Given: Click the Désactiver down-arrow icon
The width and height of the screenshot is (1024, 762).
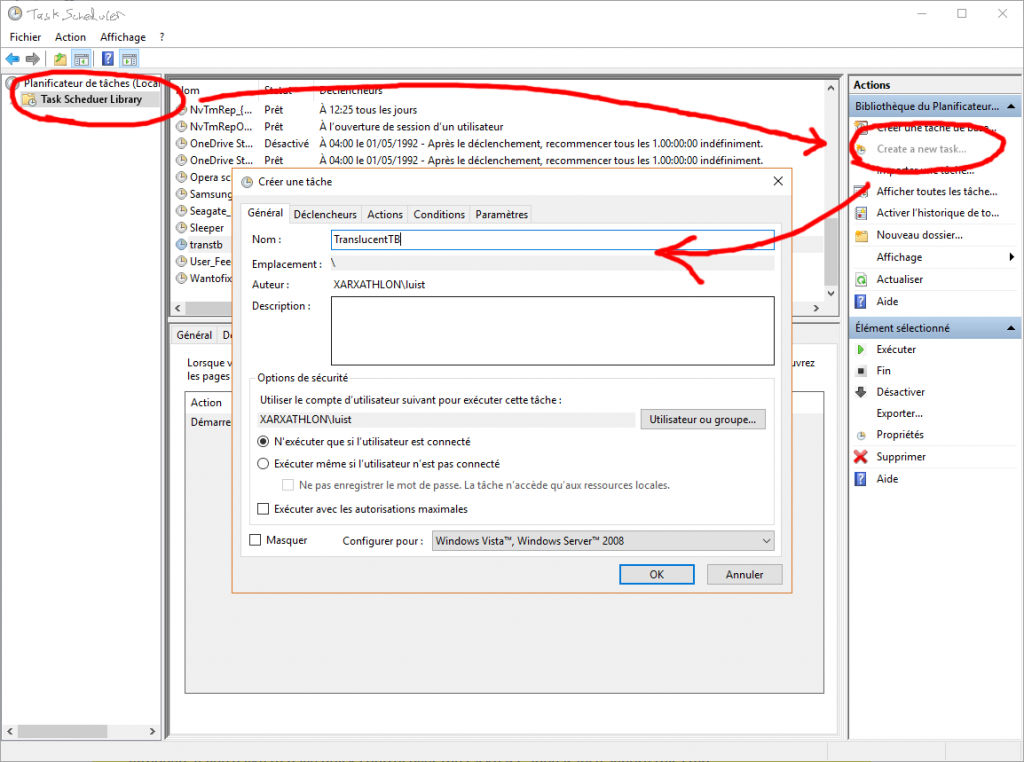Looking at the screenshot, I should tap(861, 392).
